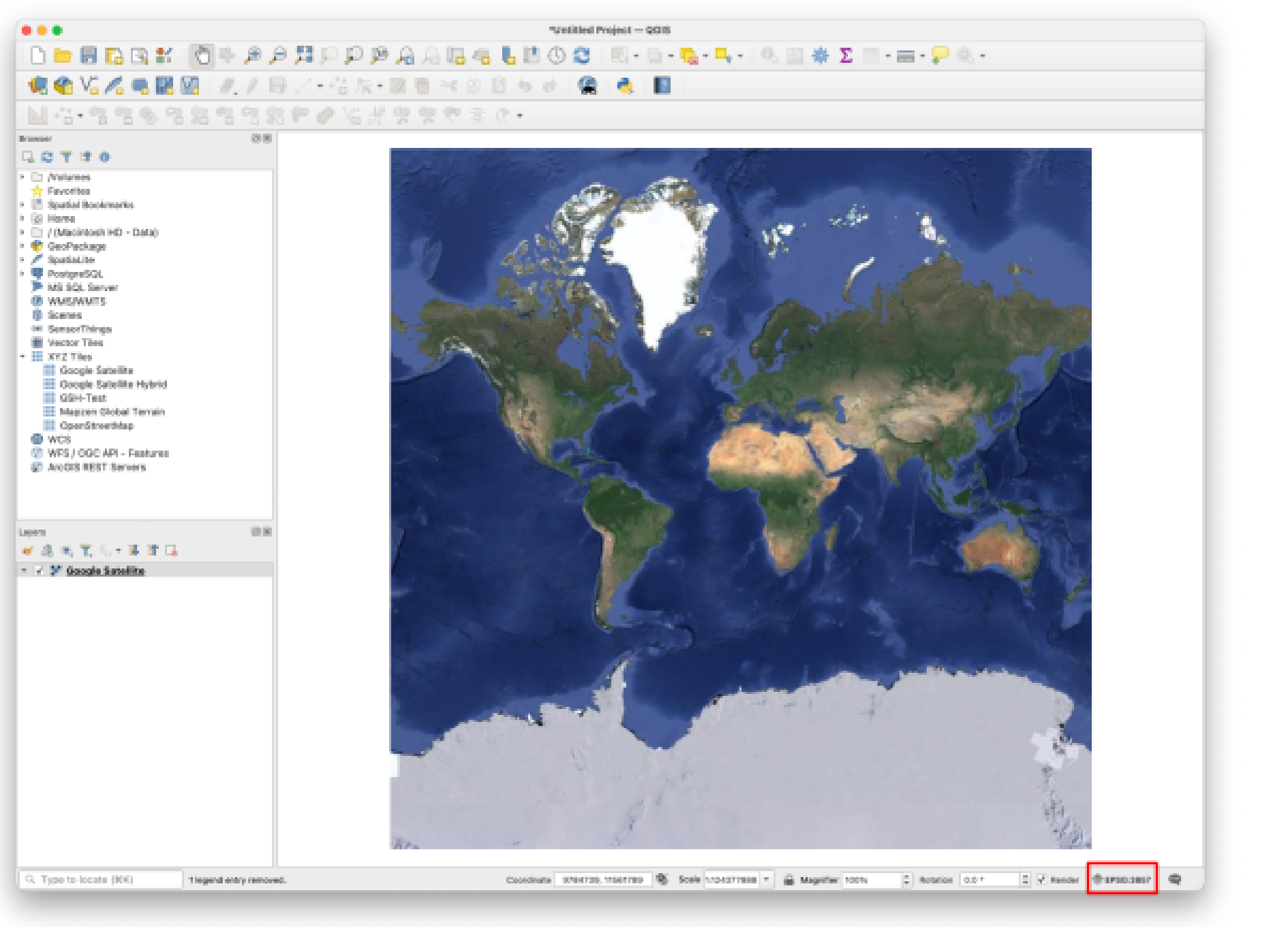
Task: Click the Zoom Full extent icon
Action: 303,55
